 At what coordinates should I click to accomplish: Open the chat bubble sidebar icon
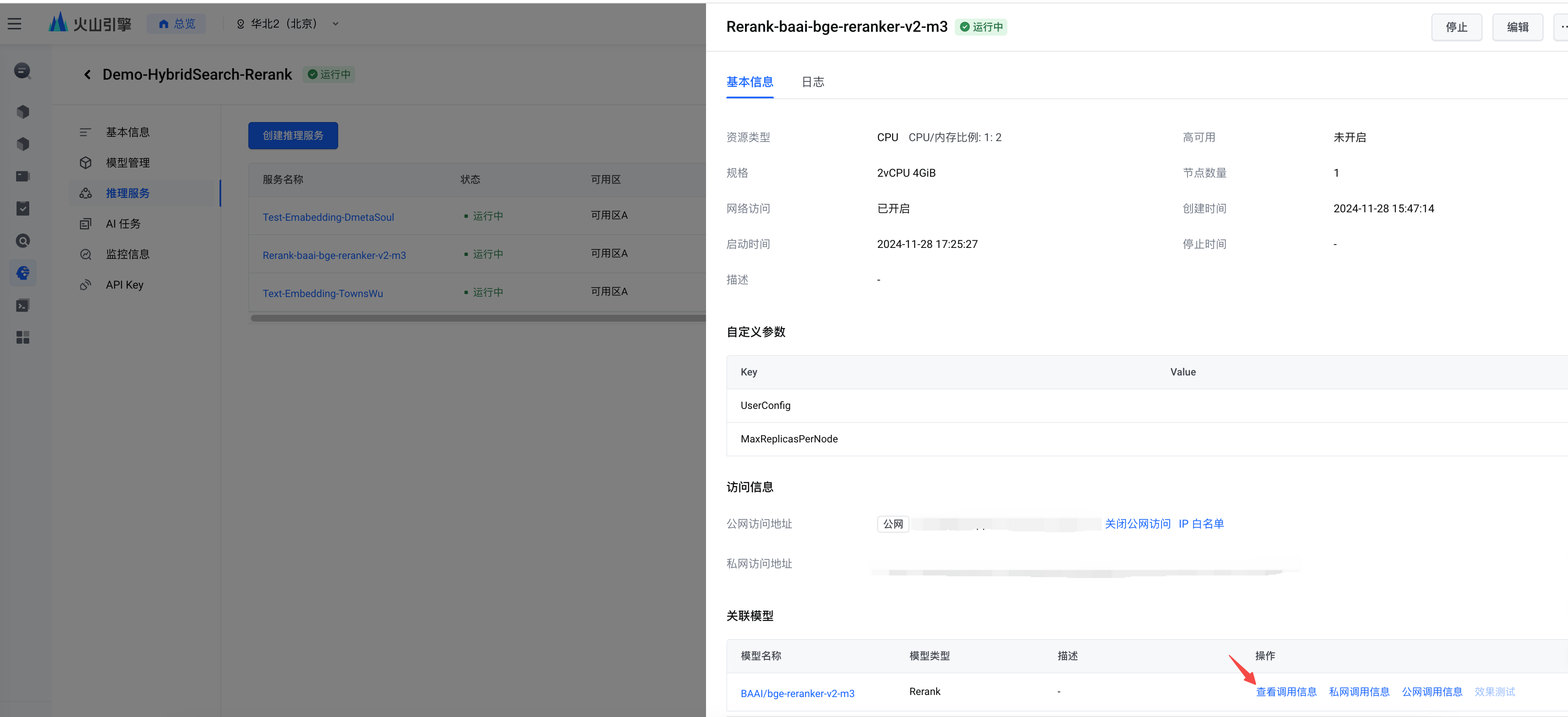22,71
